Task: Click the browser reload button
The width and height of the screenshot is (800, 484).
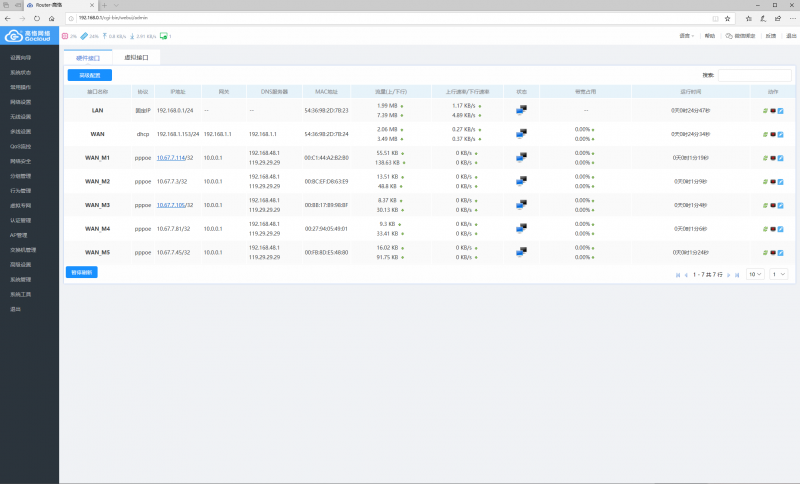Action: [x=37, y=18]
